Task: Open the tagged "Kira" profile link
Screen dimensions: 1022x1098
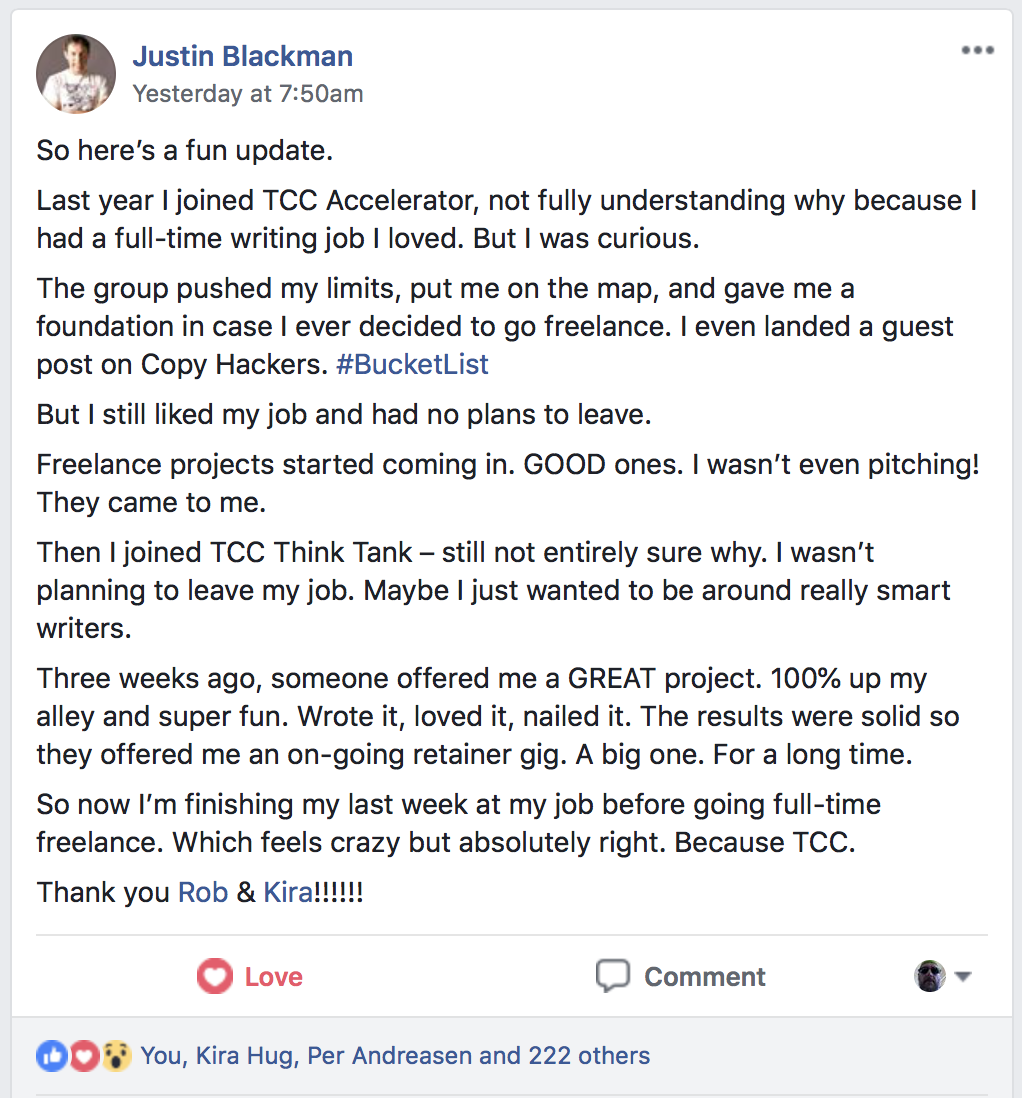Action: [288, 892]
